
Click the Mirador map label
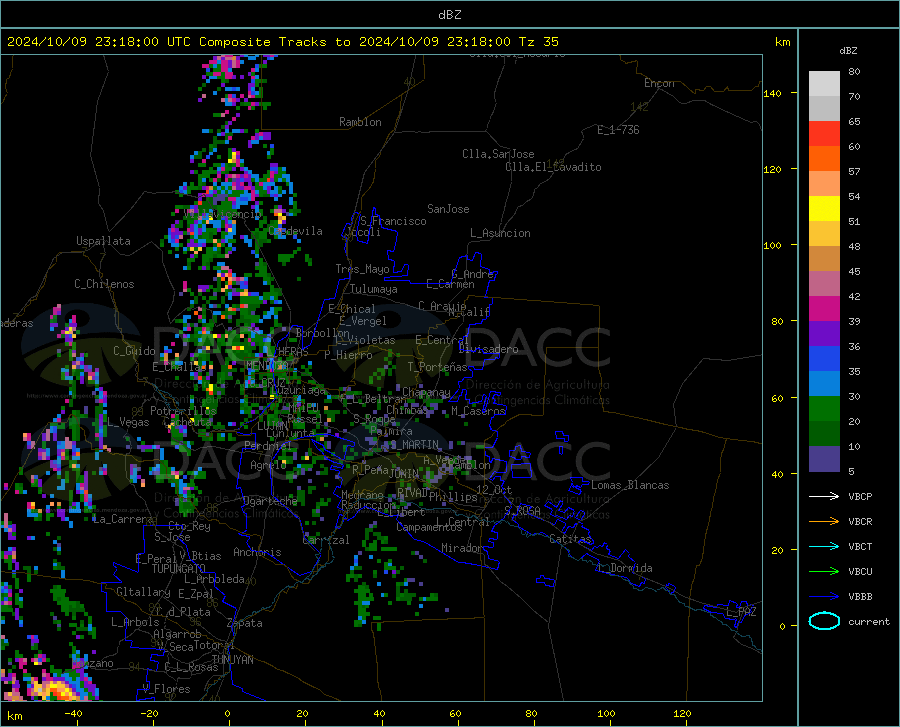point(462,548)
